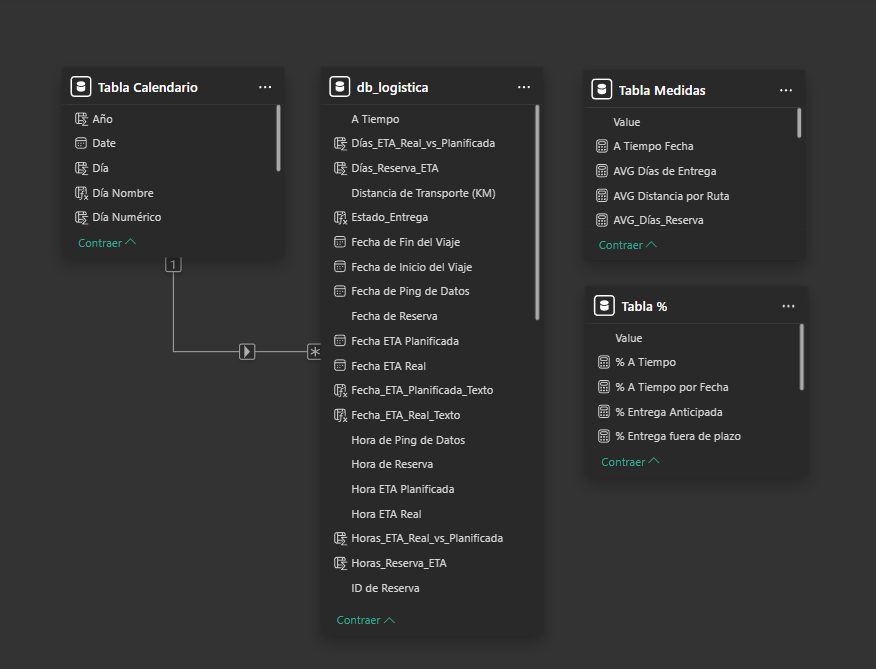This screenshot has height=669, width=876.
Task: Click the % Entrega fuera de plazo measure icon
Action: click(x=604, y=436)
